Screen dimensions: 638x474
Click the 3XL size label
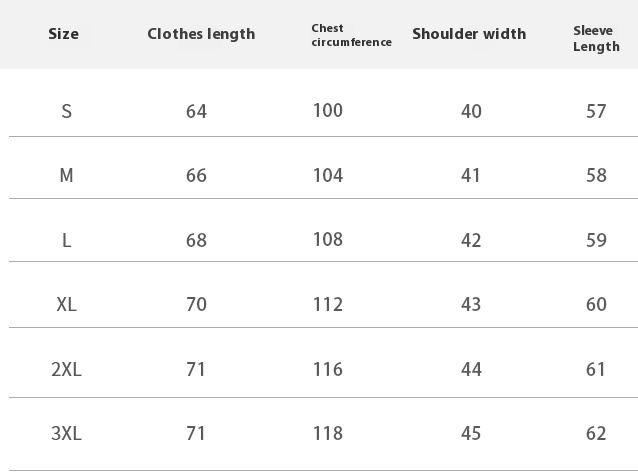pos(66,433)
